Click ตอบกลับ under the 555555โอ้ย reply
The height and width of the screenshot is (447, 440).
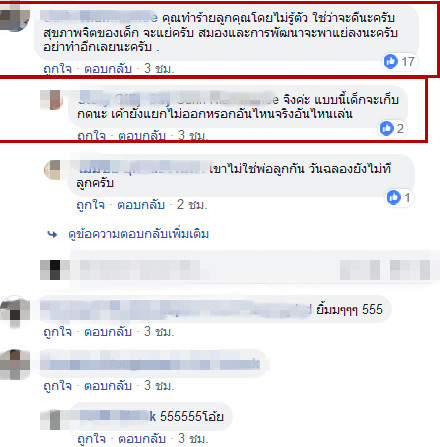(142, 438)
